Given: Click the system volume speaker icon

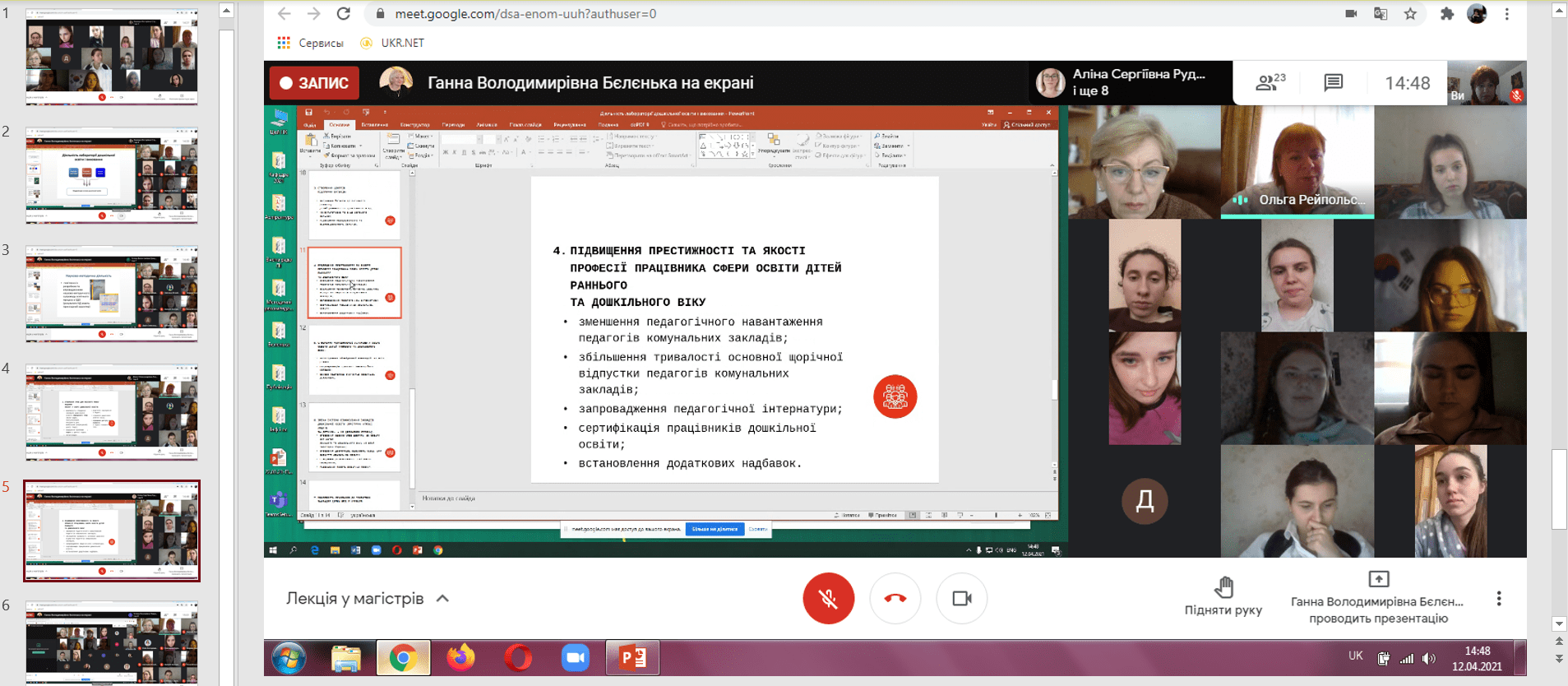Looking at the screenshot, I should pos(1429,658).
